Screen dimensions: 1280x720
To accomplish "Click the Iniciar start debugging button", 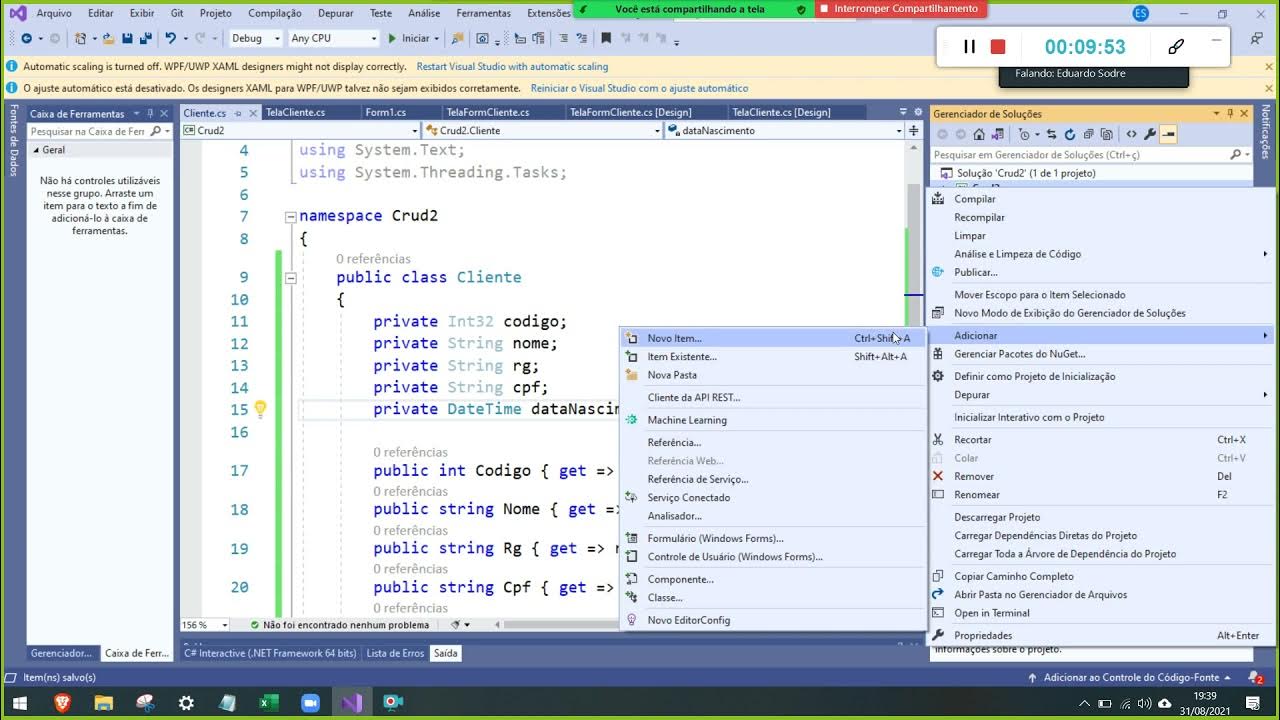I will 409,38.
